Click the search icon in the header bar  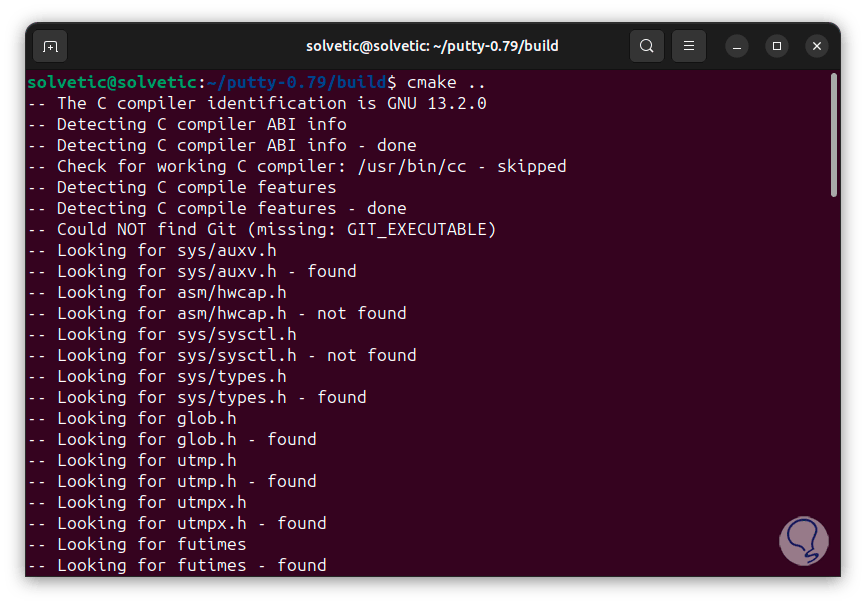coord(647,46)
